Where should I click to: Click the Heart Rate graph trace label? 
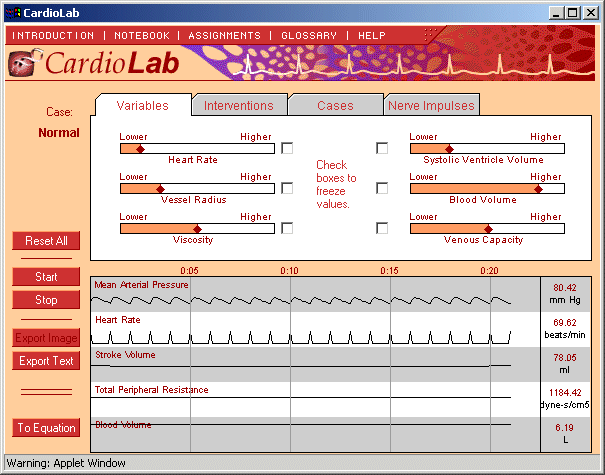point(118,320)
